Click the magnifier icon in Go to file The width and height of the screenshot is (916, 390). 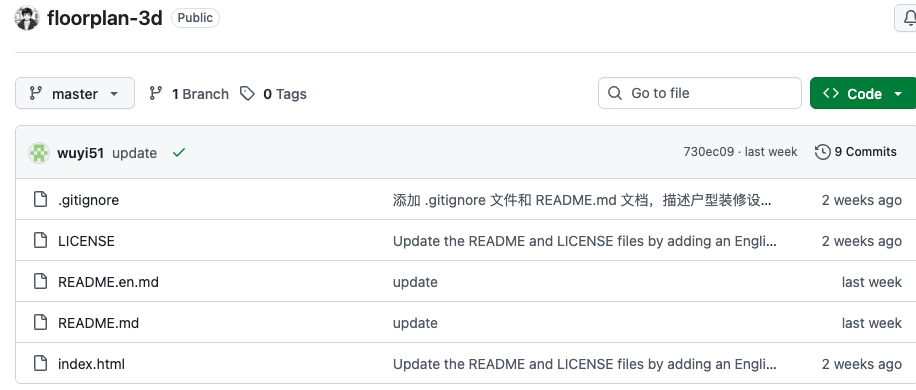tap(615, 93)
